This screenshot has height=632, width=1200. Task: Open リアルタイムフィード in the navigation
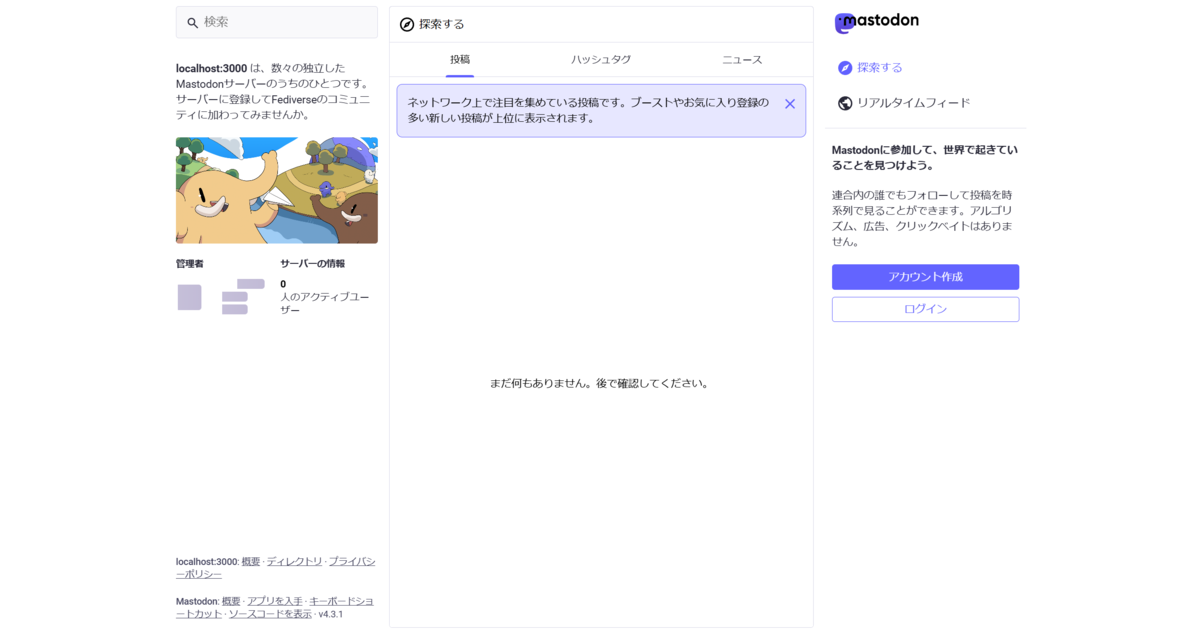[x=904, y=103]
